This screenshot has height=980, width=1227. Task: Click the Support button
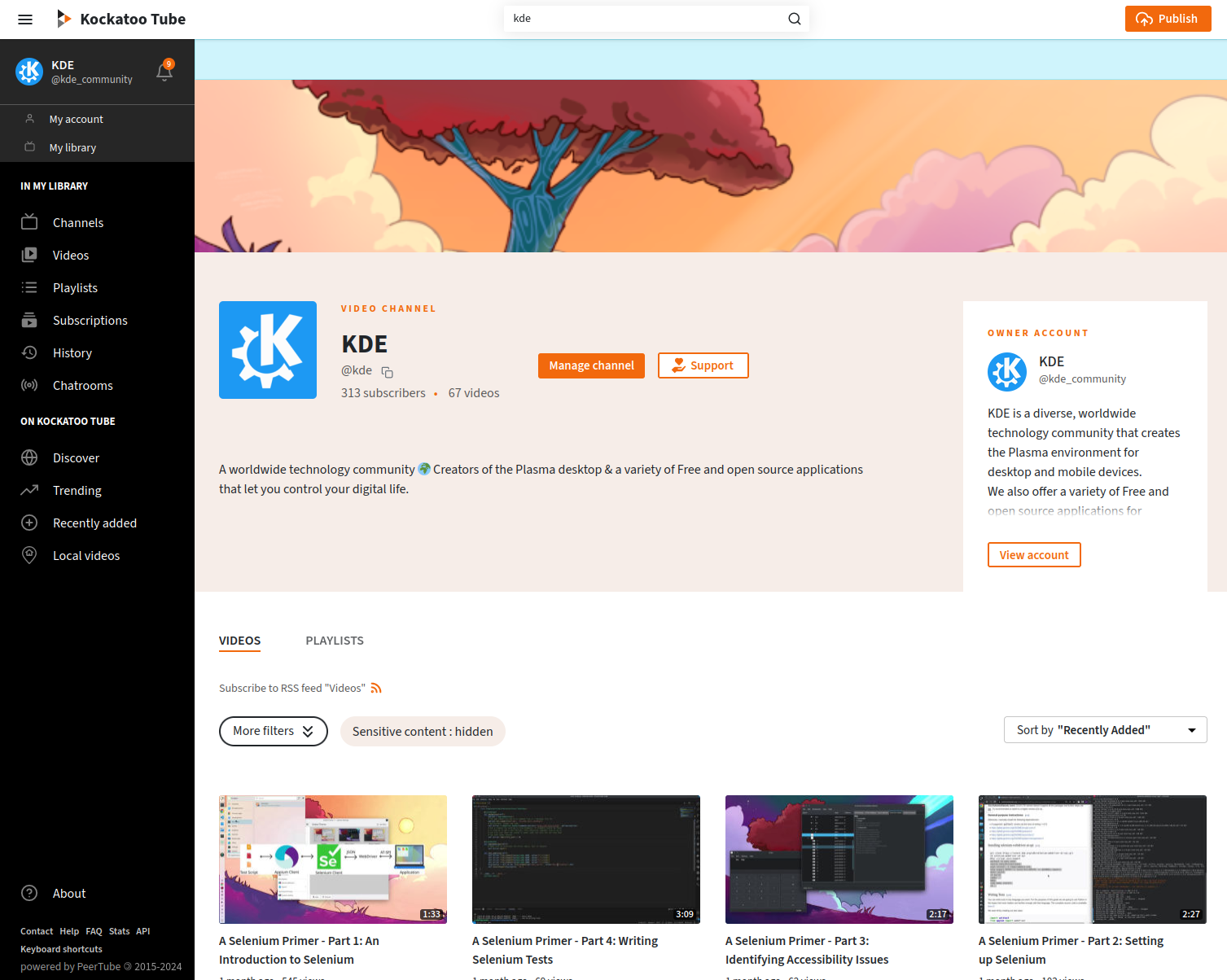pyautogui.click(x=703, y=365)
